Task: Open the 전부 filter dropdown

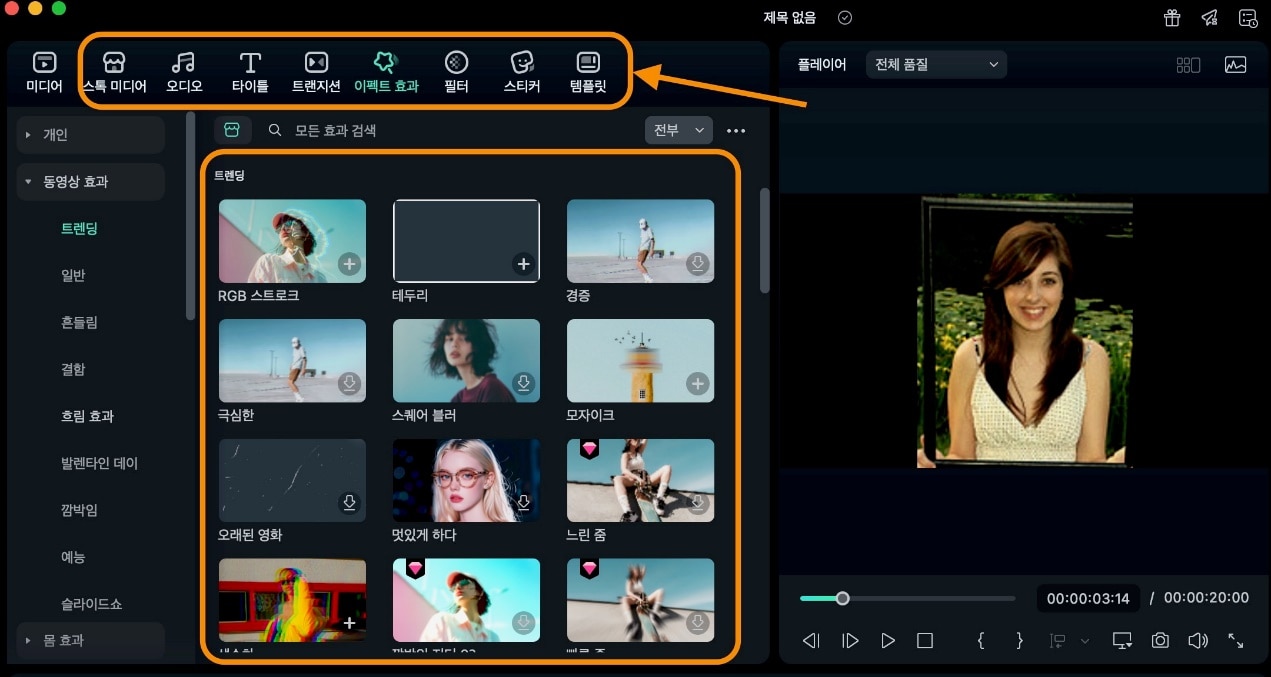Action: pyautogui.click(x=679, y=130)
